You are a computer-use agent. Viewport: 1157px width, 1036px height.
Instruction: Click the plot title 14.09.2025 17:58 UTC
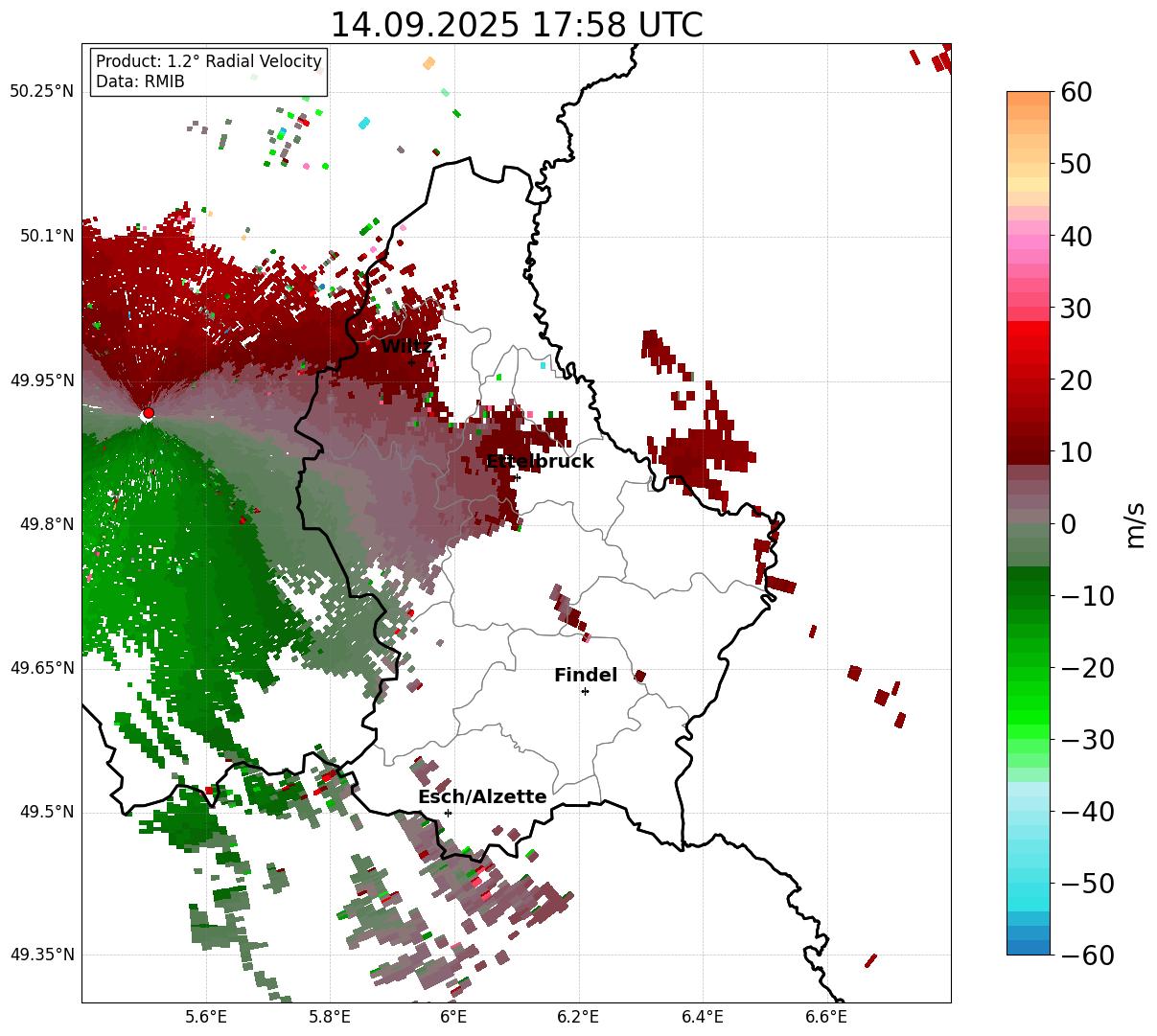pyautogui.click(x=516, y=24)
